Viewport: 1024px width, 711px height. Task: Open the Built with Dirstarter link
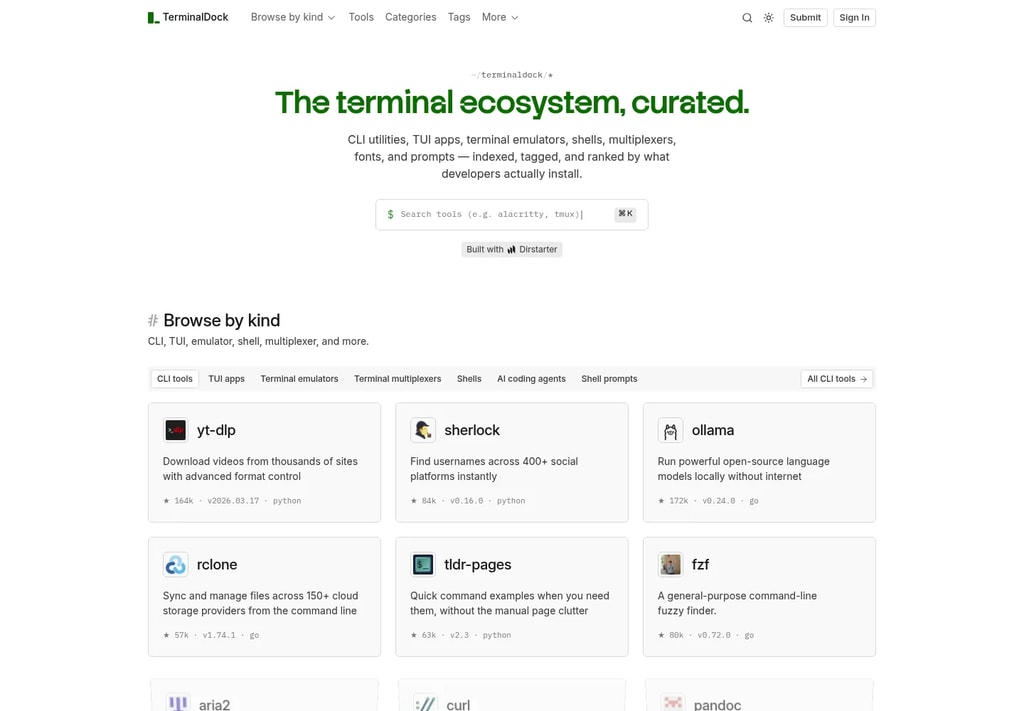point(511,249)
